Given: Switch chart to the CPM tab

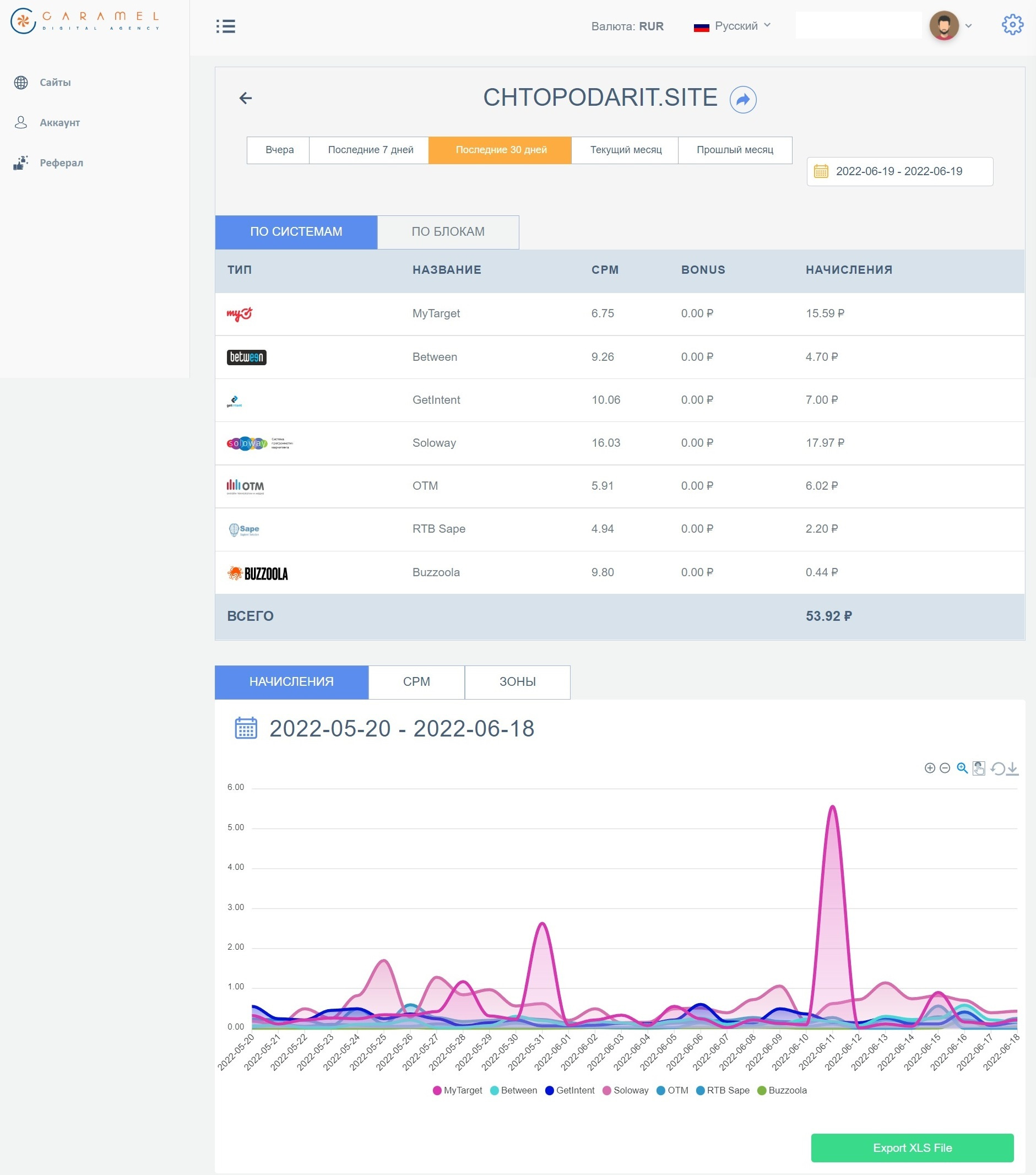Looking at the screenshot, I should 416,682.
